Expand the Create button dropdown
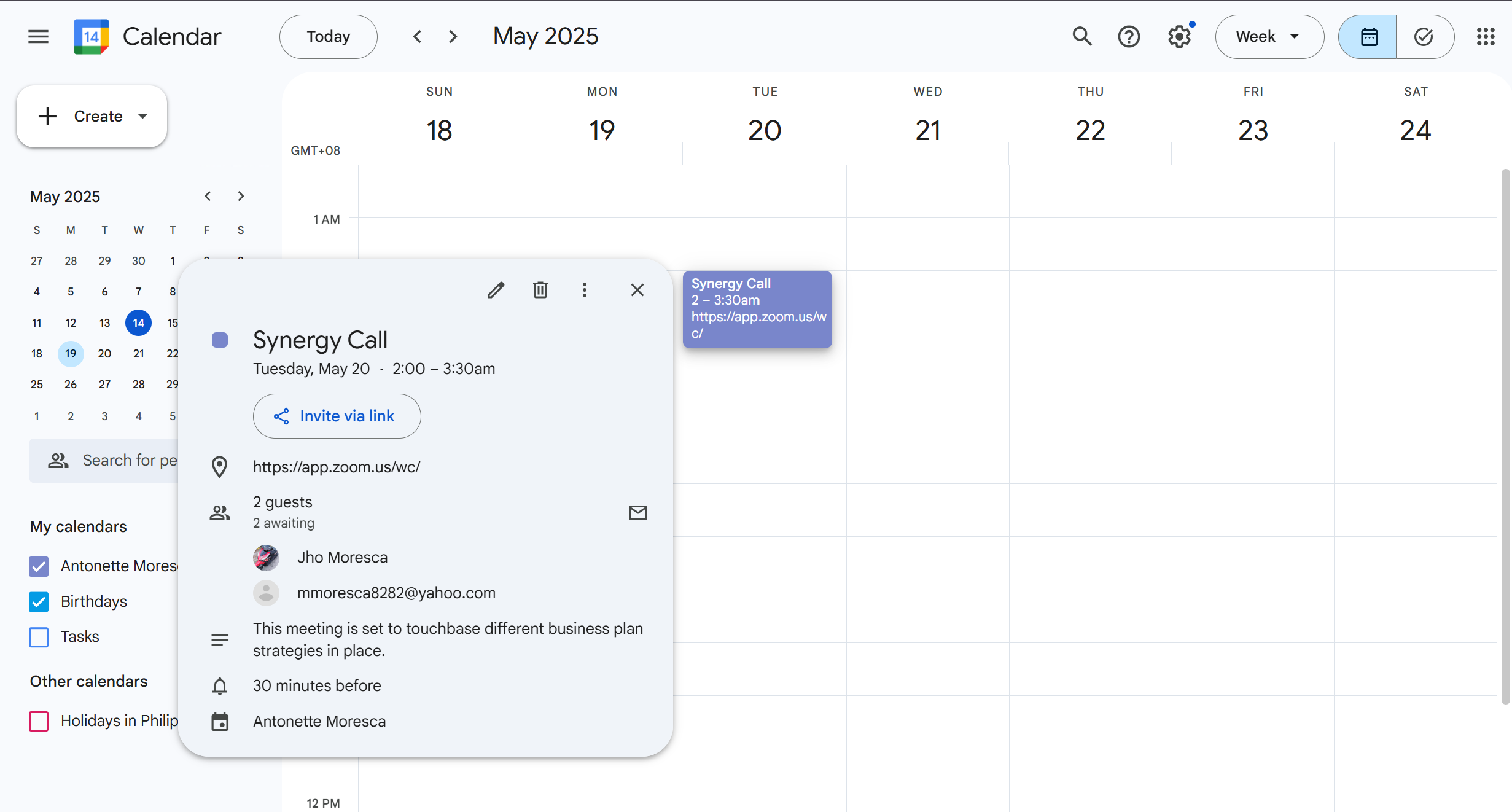 pyautogui.click(x=143, y=116)
